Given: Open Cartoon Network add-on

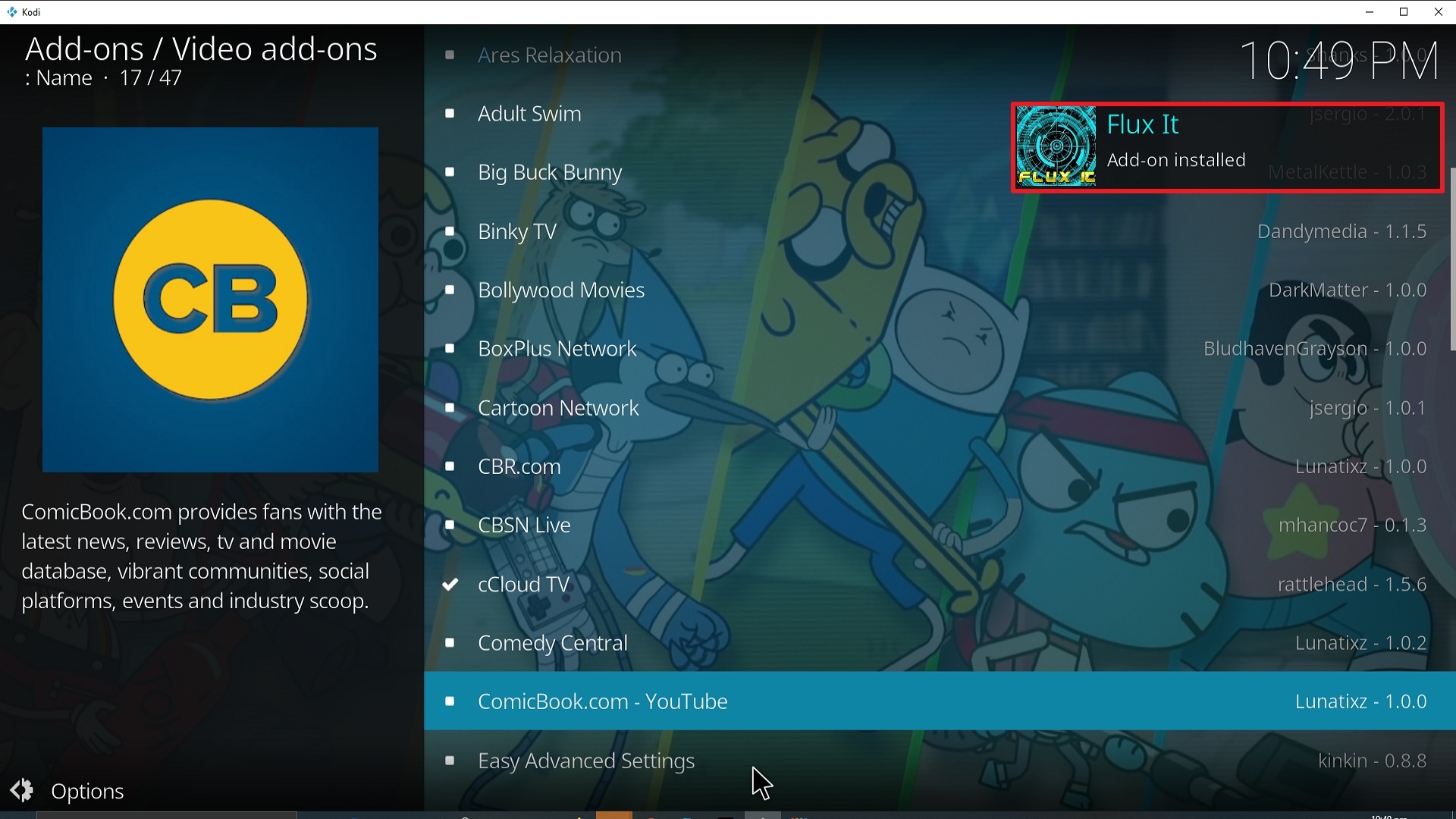Looking at the screenshot, I should pos(940,408).
